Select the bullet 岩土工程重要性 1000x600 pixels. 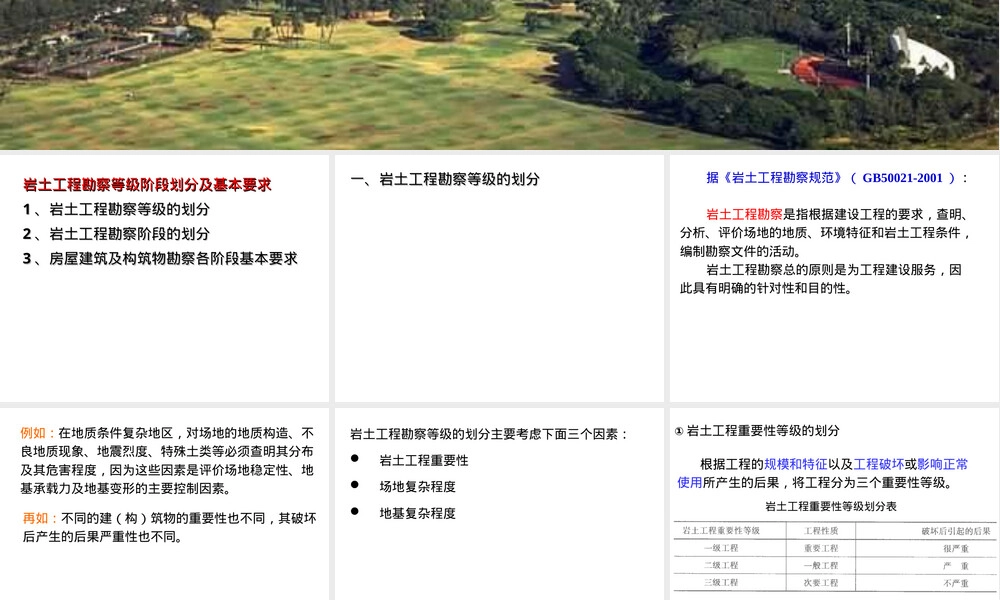(423, 460)
